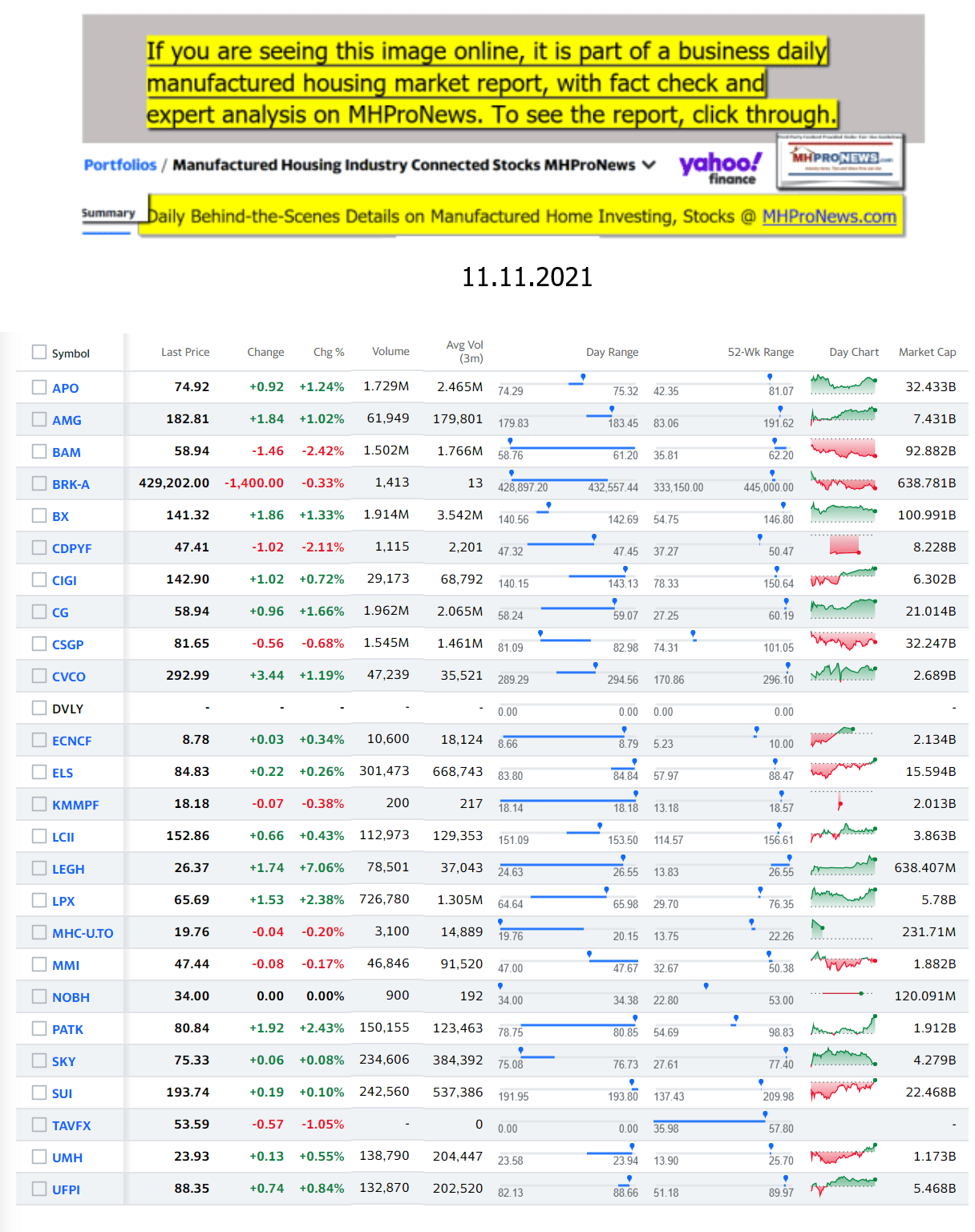This screenshot has width=975, height=1232.
Task: Open the CVCO ticker link
Action: (69, 677)
